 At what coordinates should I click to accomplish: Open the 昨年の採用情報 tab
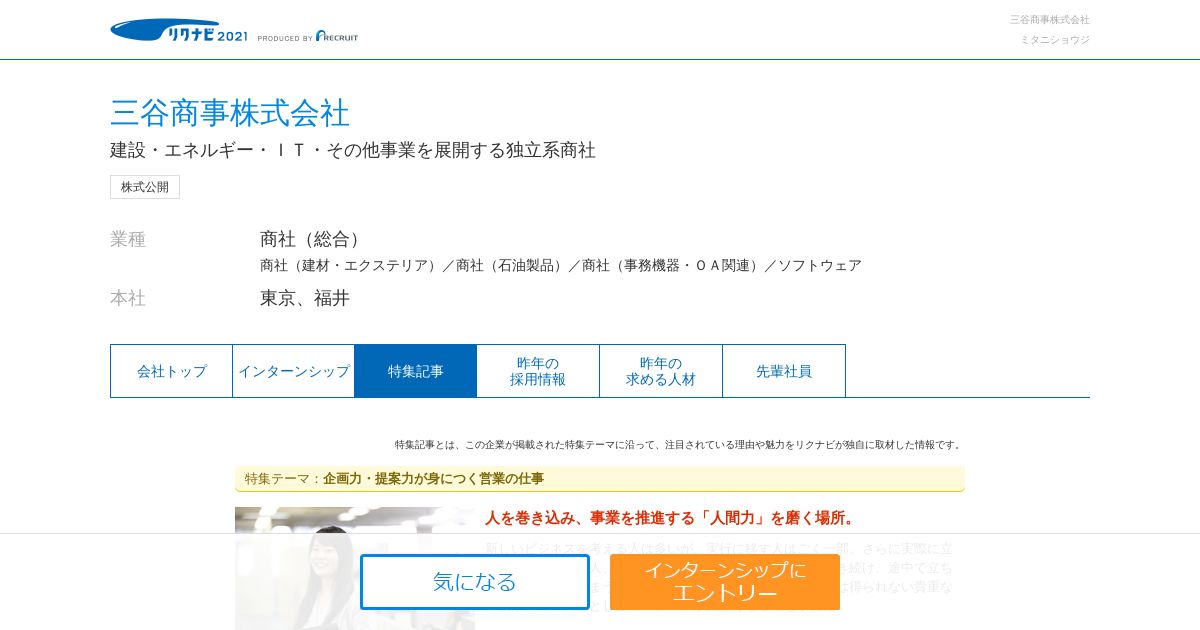(x=538, y=371)
